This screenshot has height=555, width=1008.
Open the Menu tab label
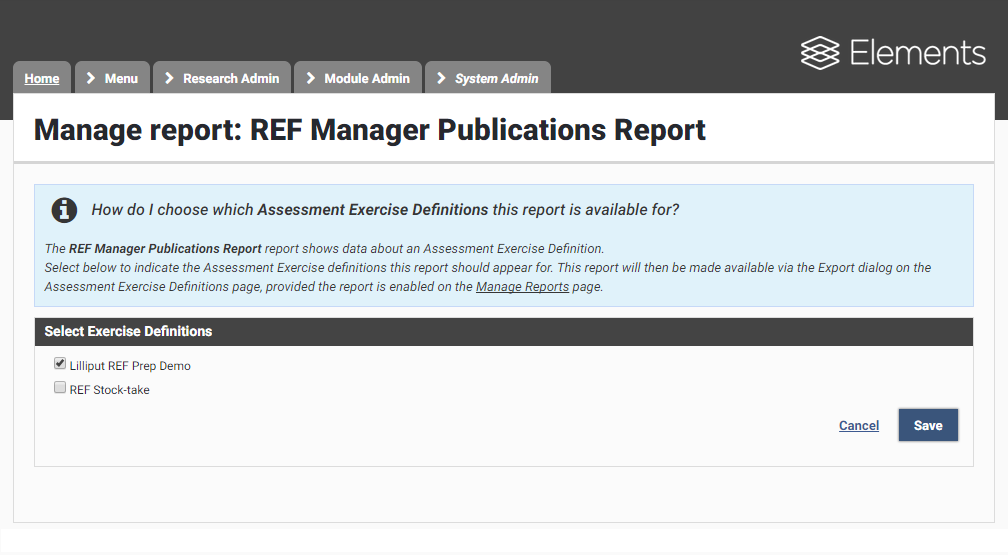coord(121,78)
